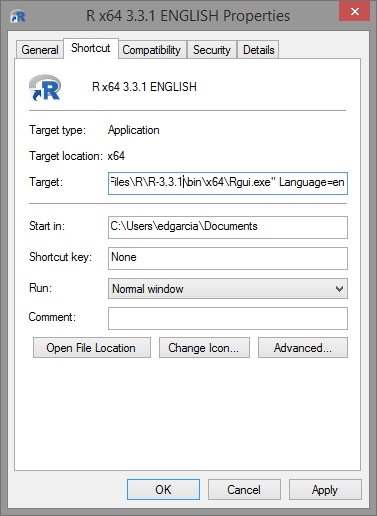Click the 'Shortcut key:' label

pyautogui.click(x=60, y=257)
